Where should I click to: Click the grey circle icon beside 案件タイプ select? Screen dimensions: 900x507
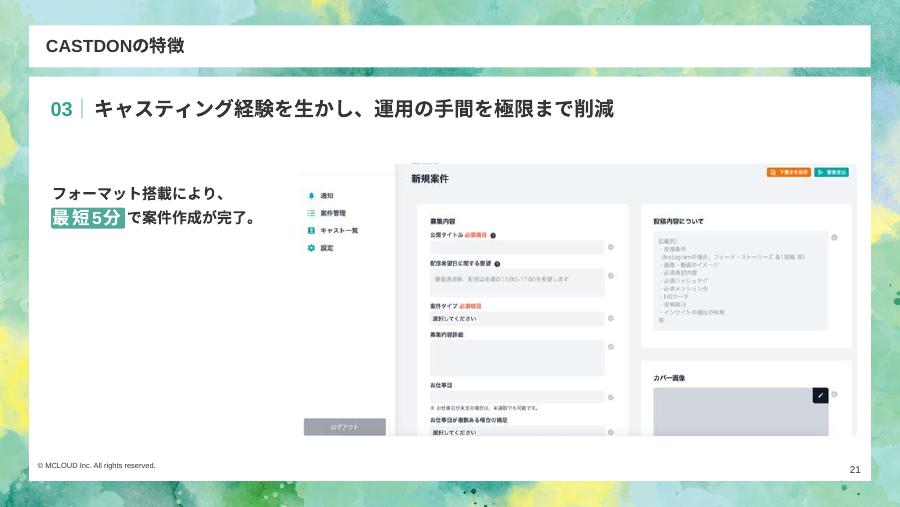point(611,318)
